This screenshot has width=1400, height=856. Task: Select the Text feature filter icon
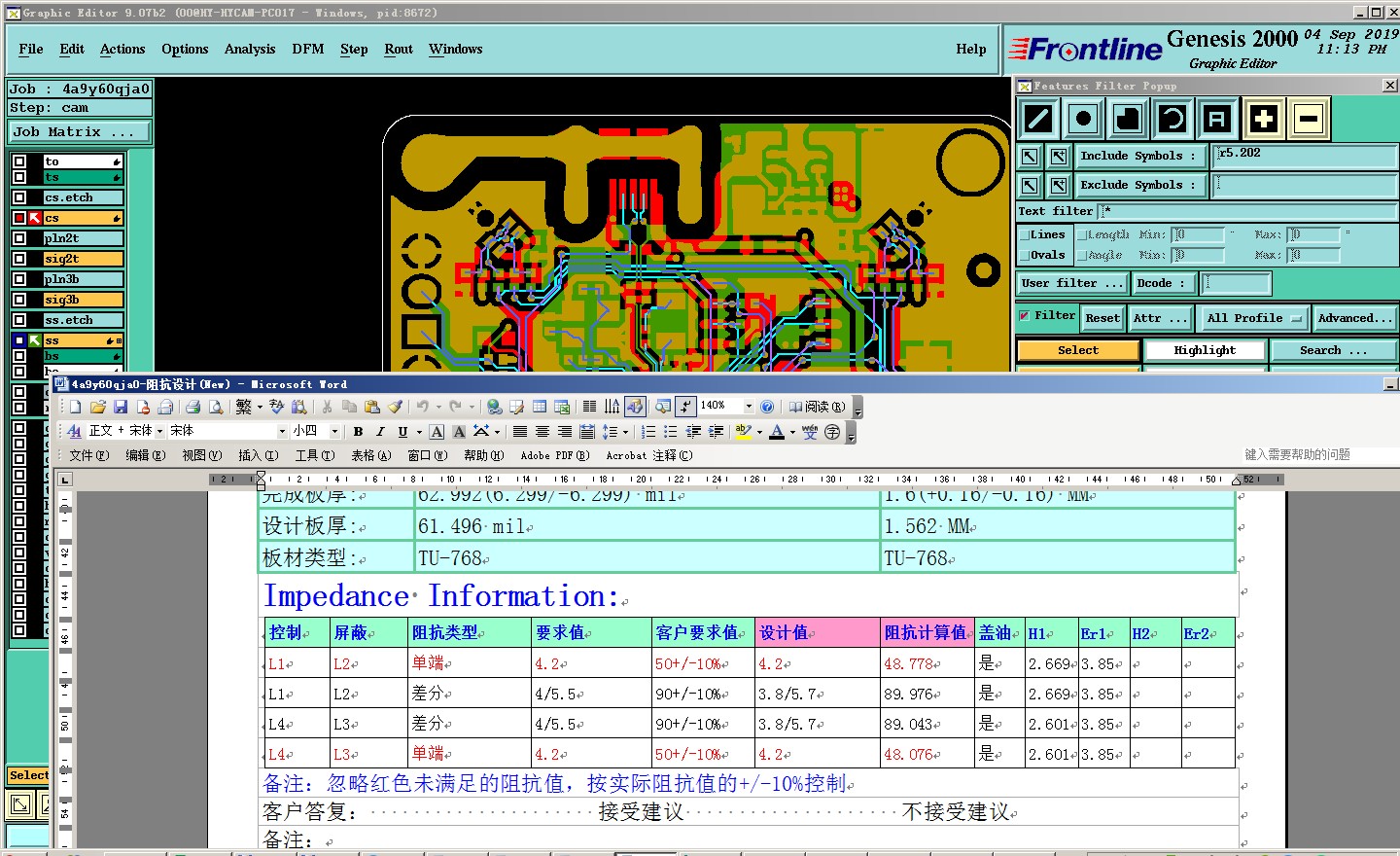(1217, 120)
